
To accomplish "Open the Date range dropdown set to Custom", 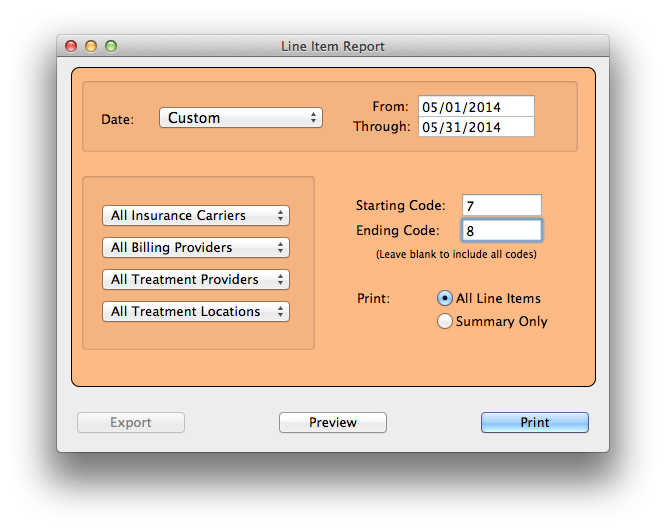I will tap(240, 118).
